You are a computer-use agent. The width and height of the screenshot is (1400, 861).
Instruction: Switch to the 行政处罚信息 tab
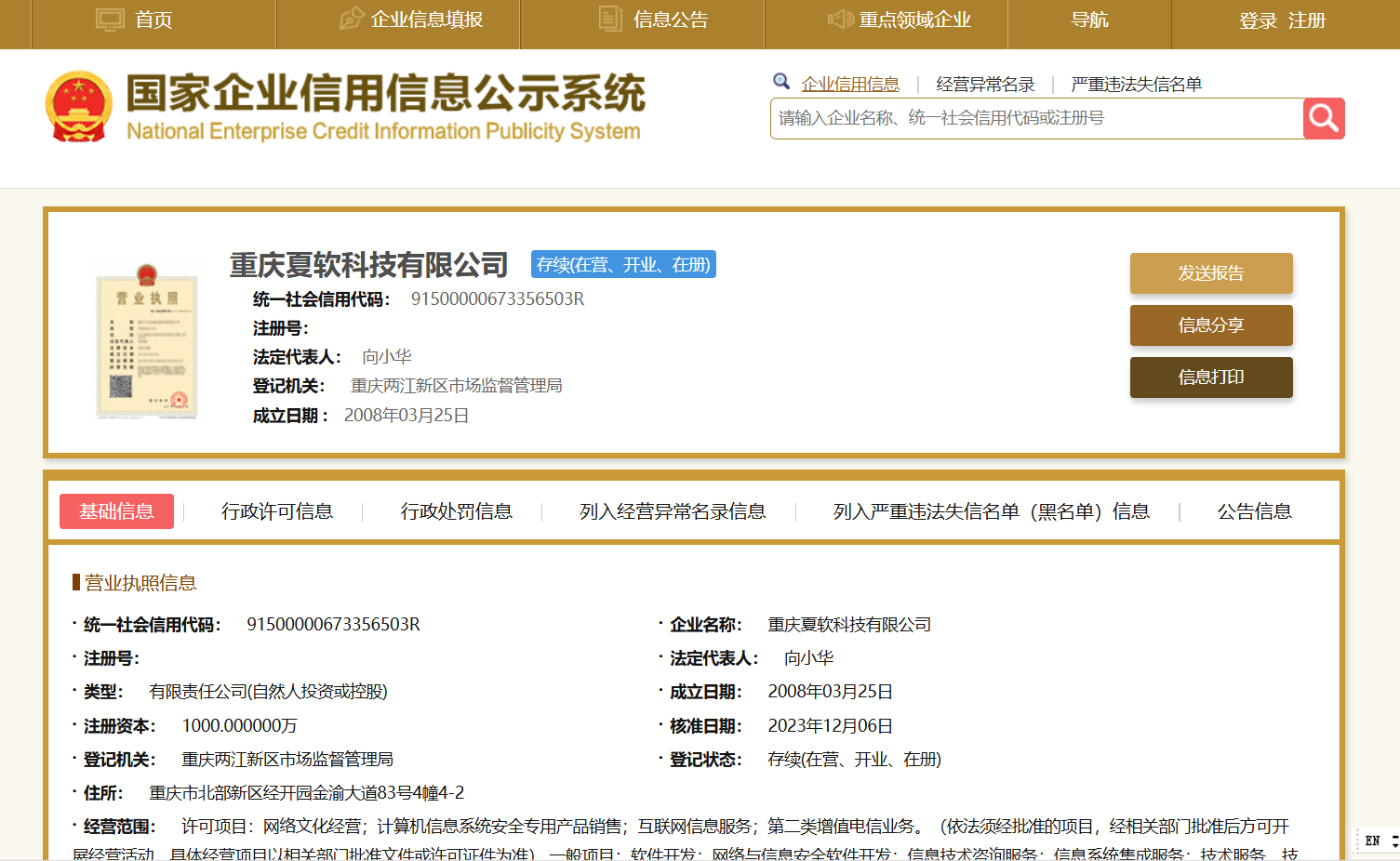[x=457, y=511]
